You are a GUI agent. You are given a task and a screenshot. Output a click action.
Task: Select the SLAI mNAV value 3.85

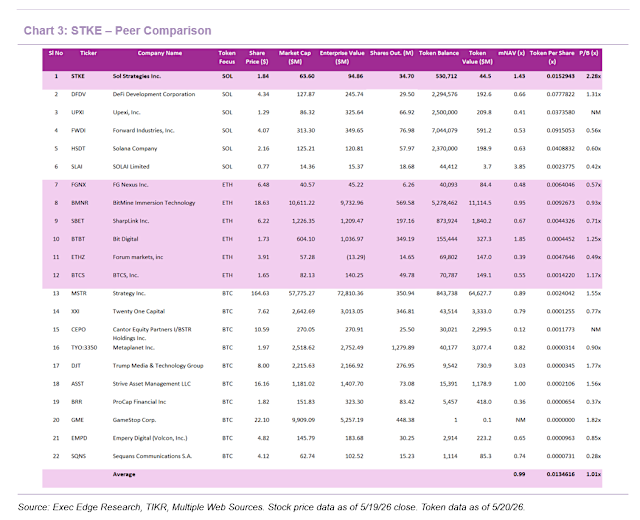click(519, 167)
